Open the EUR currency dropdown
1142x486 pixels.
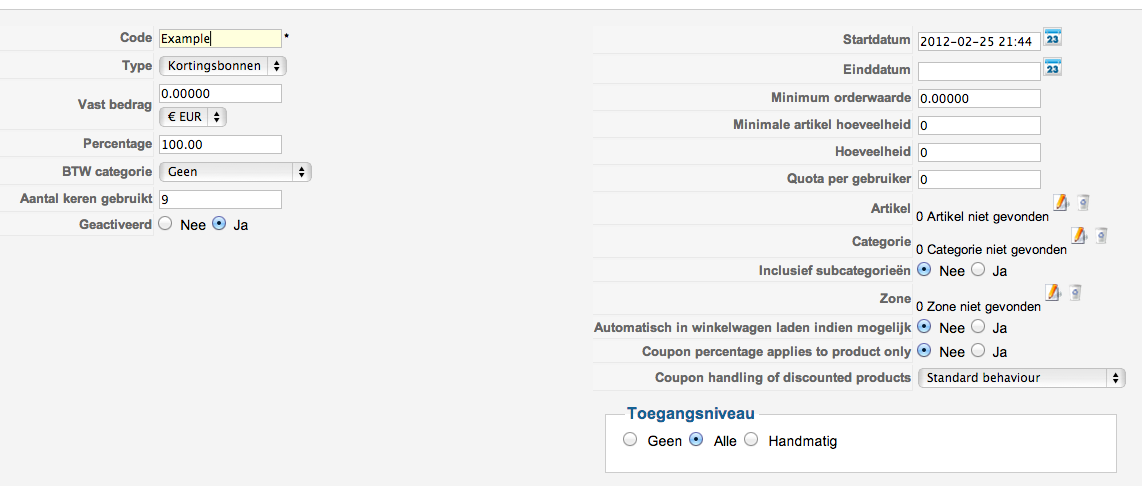click(194, 117)
